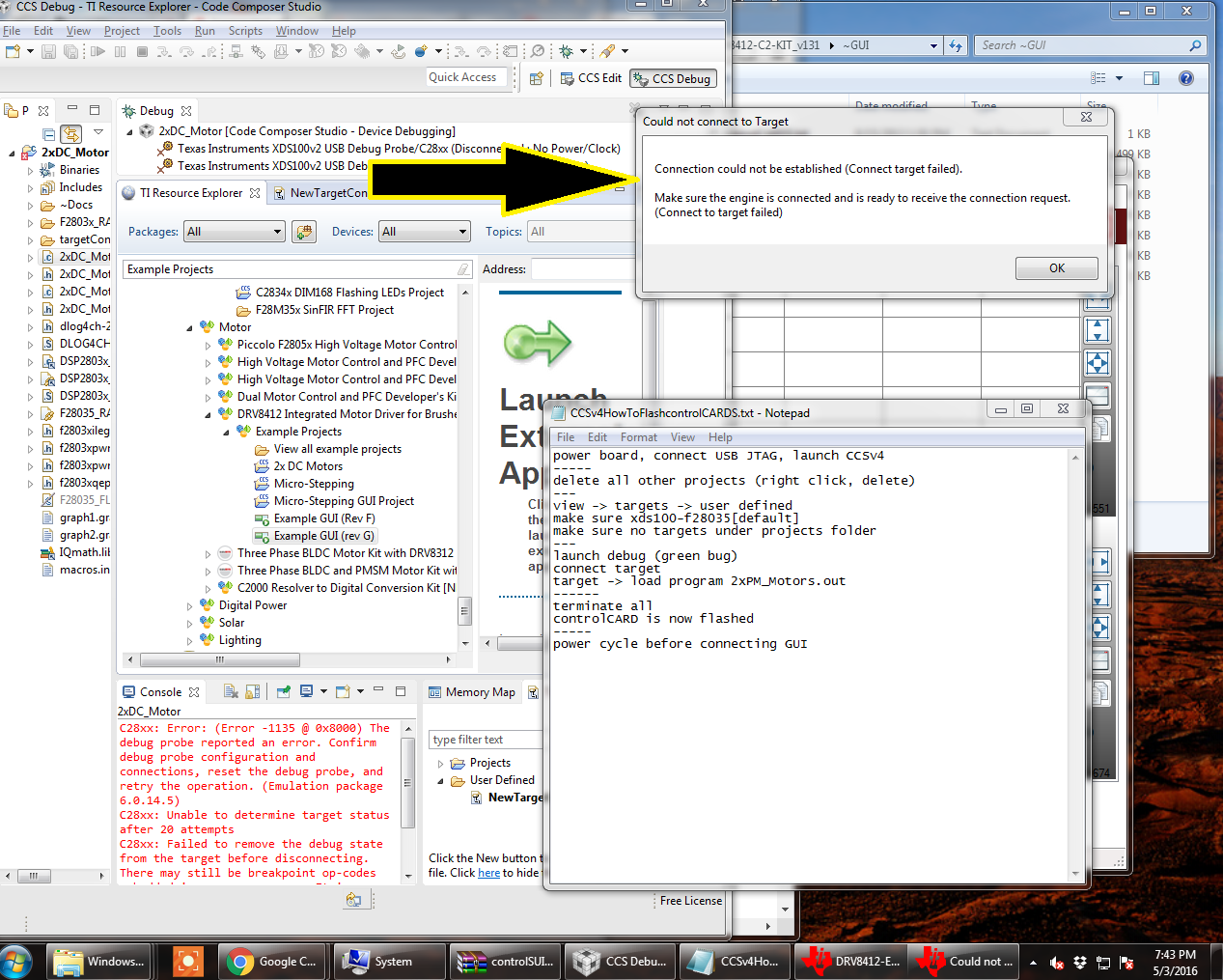Click the package picker icon beside Packages dropdown
The height and width of the screenshot is (980, 1223).
point(304,232)
